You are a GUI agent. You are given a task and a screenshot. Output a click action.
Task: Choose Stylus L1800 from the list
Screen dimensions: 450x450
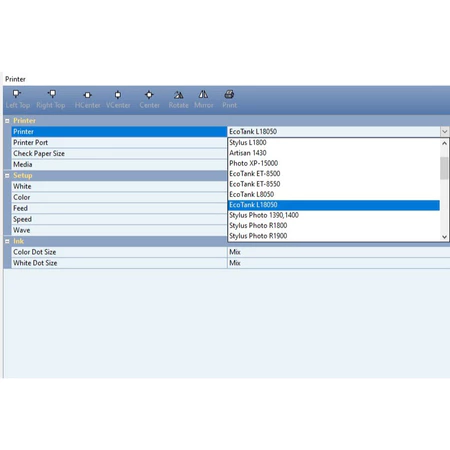click(x=334, y=143)
